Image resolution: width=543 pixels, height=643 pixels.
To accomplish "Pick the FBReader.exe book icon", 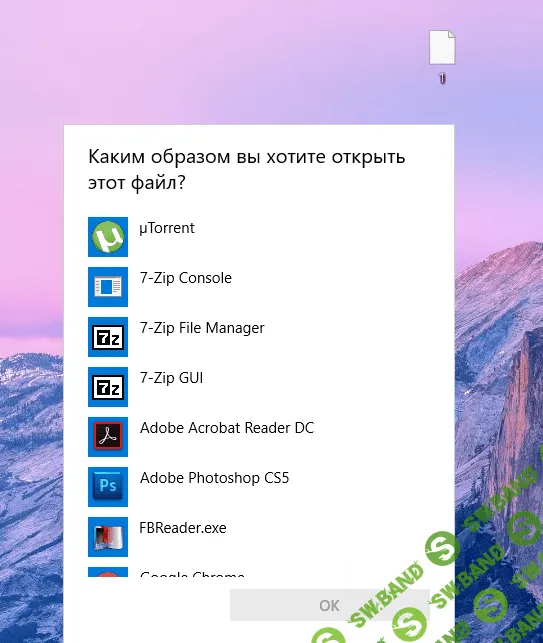I will click(108, 537).
